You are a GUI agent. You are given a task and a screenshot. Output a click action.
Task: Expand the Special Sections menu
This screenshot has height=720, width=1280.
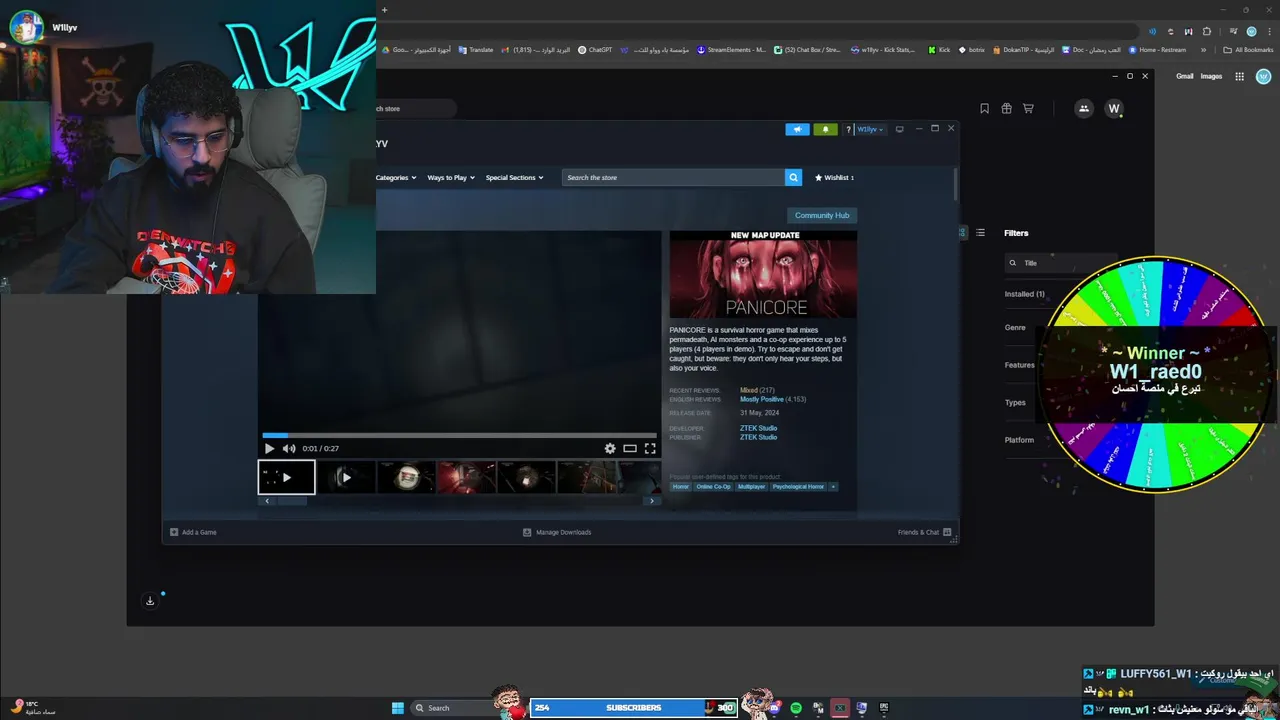(515, 177)
